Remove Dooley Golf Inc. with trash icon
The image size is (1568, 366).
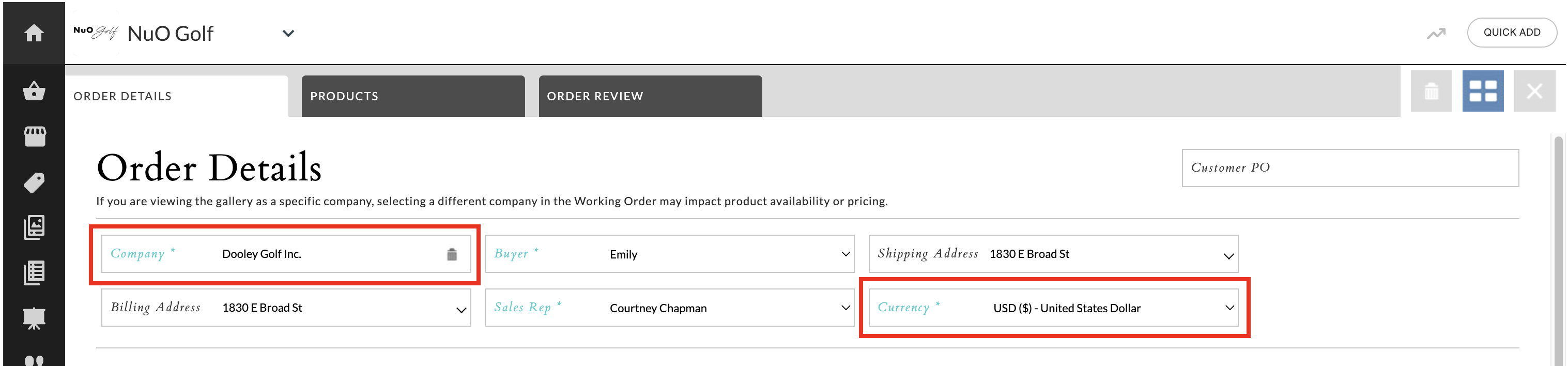coord(452,254)
